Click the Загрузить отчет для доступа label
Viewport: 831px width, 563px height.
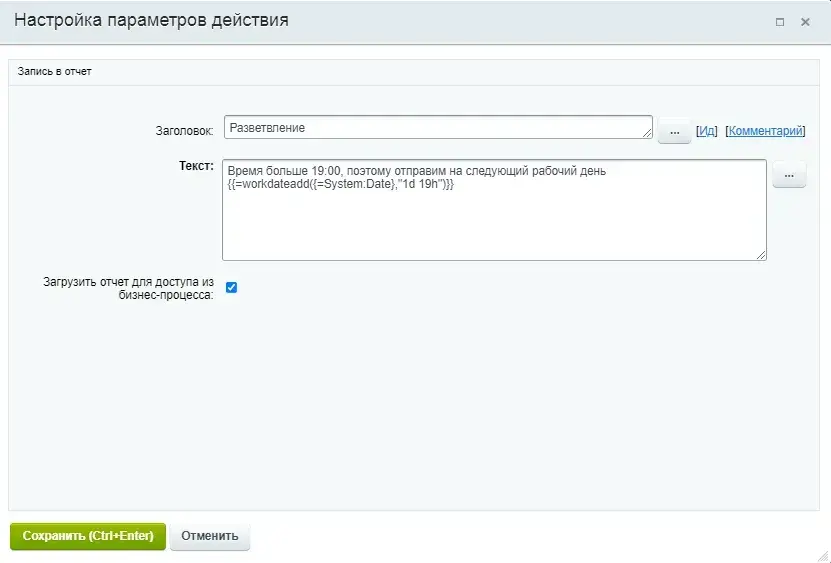pos(128,288)
